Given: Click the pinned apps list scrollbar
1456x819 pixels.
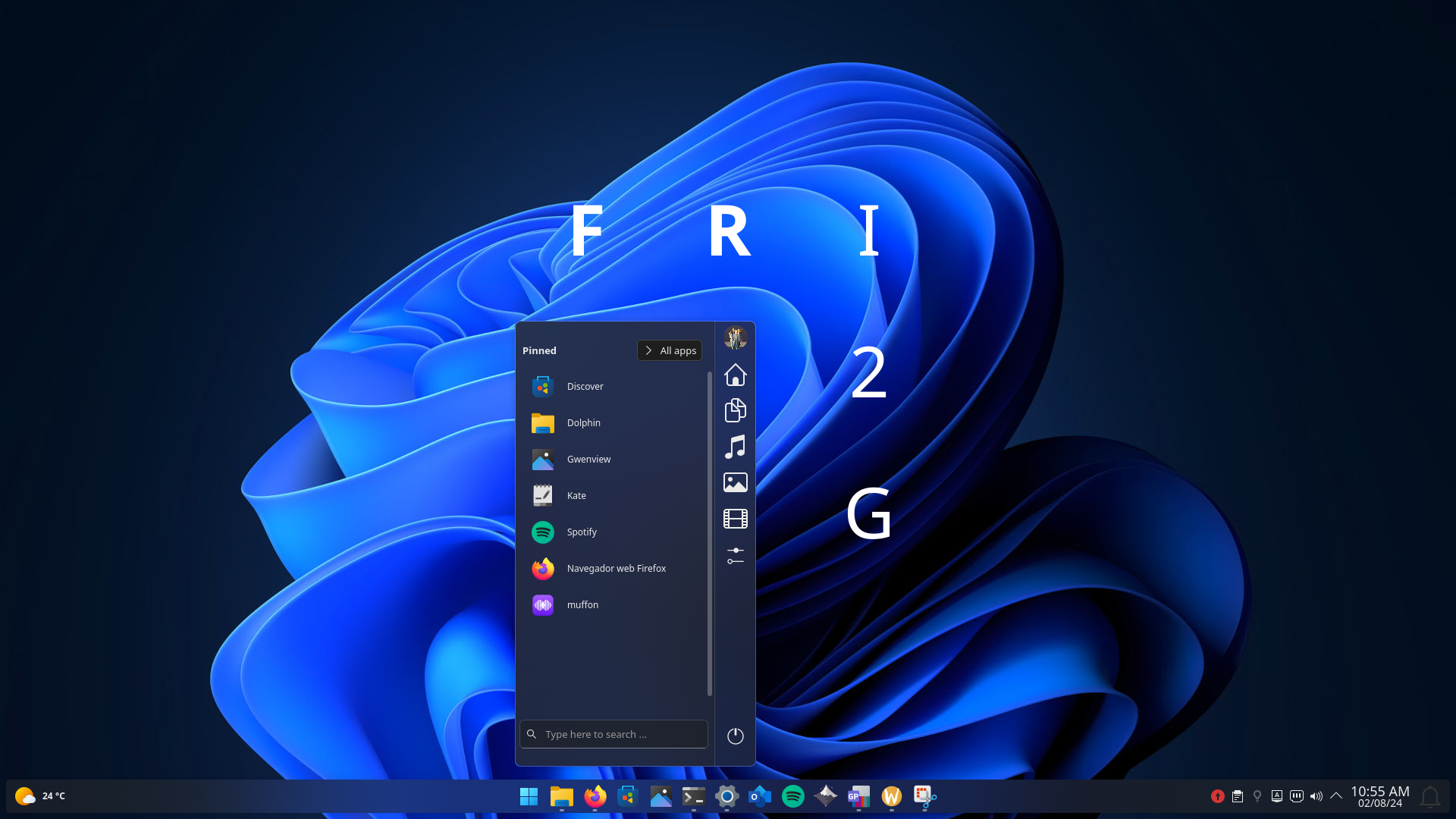Looking at the screenshot, I should tap(710, 533).
